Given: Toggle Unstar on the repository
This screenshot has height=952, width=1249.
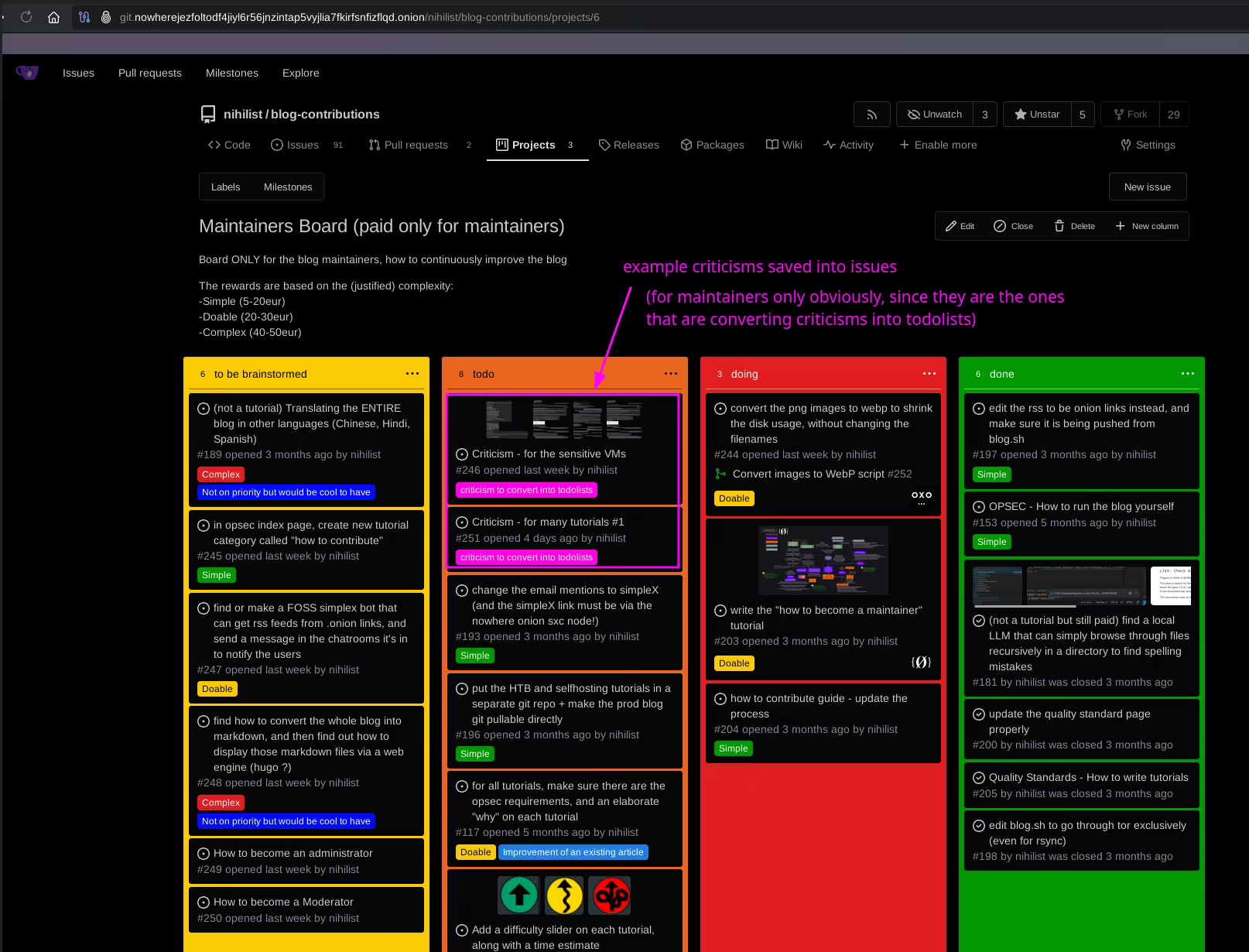Looking at the screenshot, I should 1037,115.
